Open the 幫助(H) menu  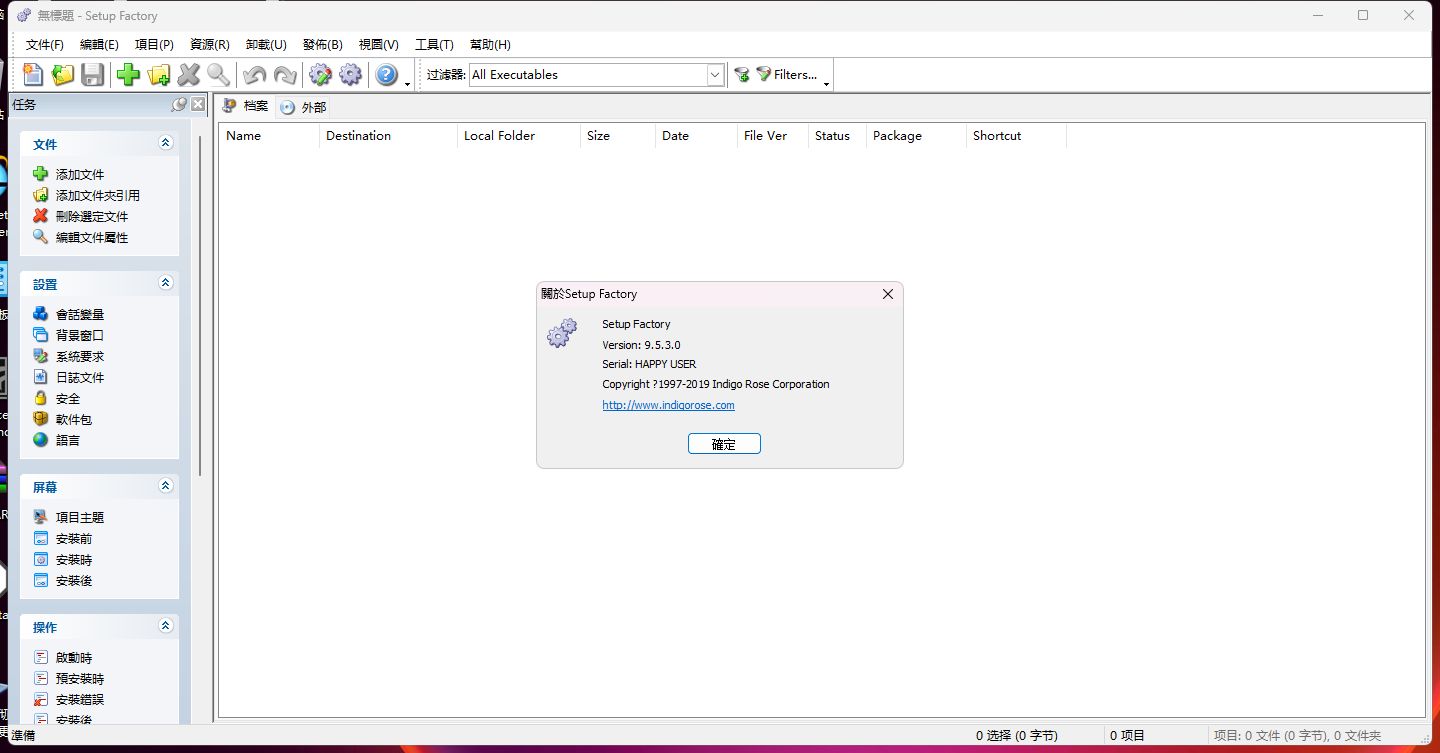pos(490,45)
